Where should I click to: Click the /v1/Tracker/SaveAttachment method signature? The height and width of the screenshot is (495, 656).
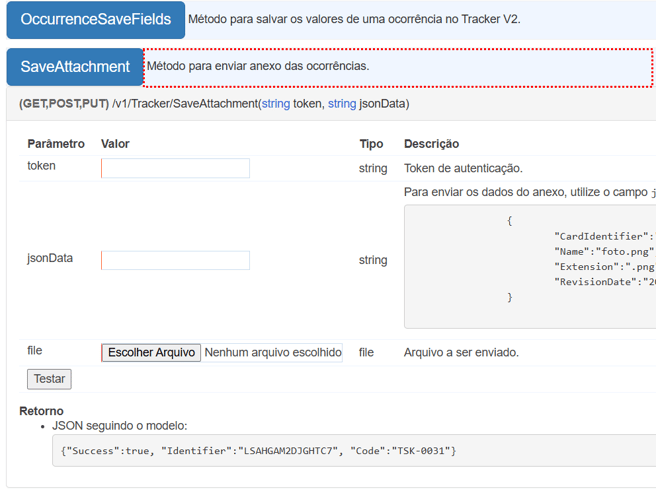(214, 104)
